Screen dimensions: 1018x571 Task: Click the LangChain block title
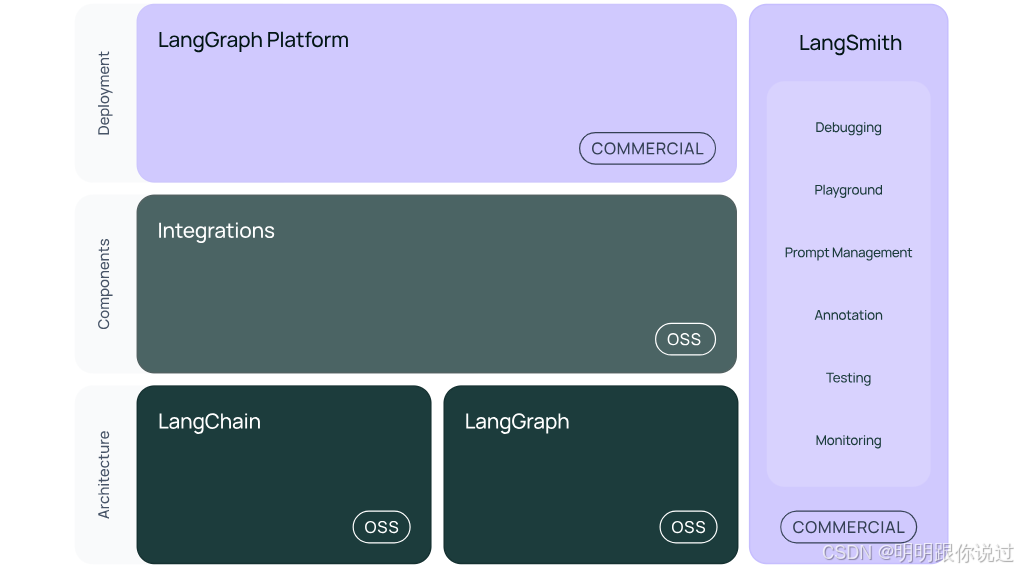(209, 422)
